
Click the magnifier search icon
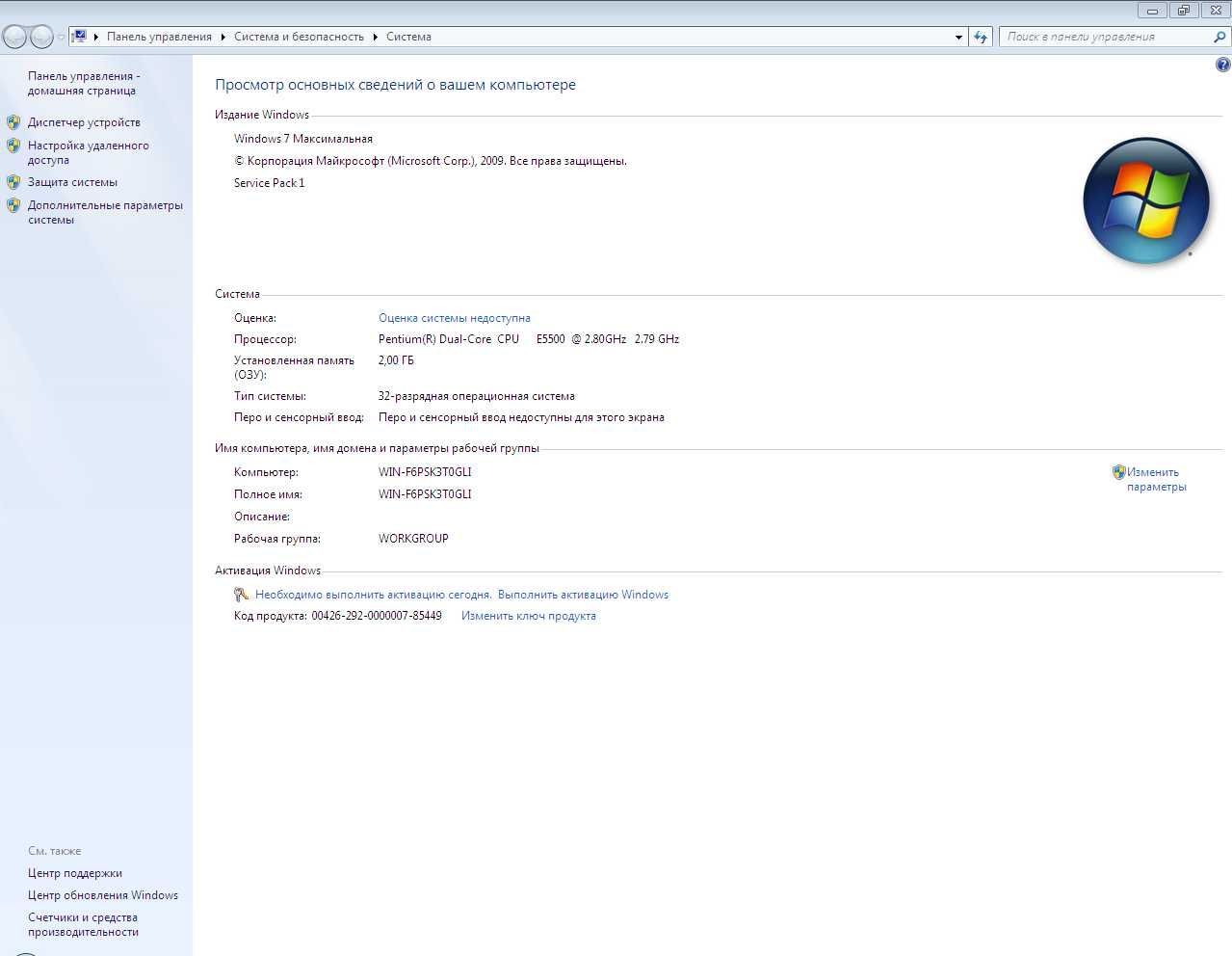coord(1220,37)
